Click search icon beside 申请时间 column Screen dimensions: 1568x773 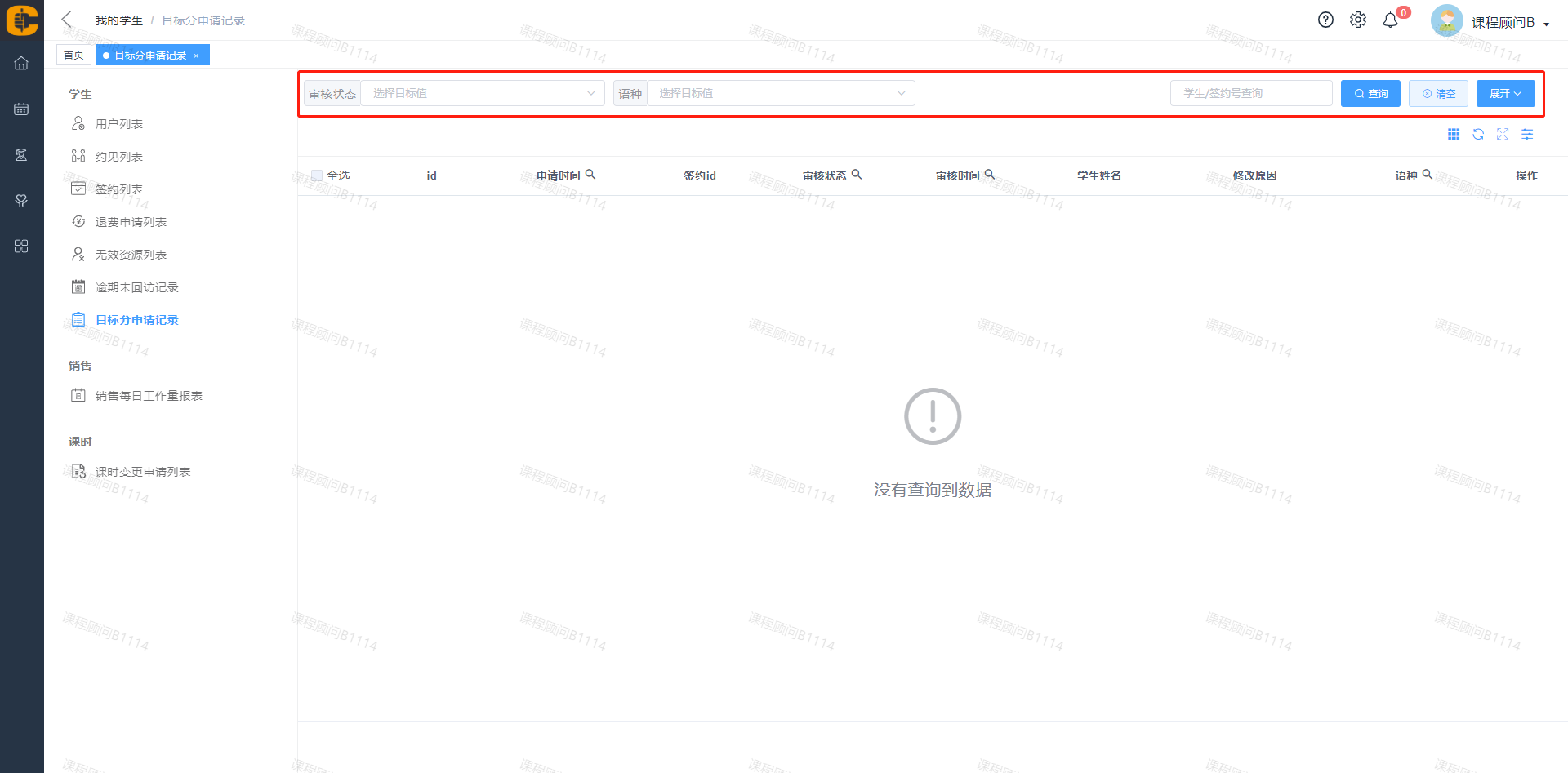click(x=590, y=175)
